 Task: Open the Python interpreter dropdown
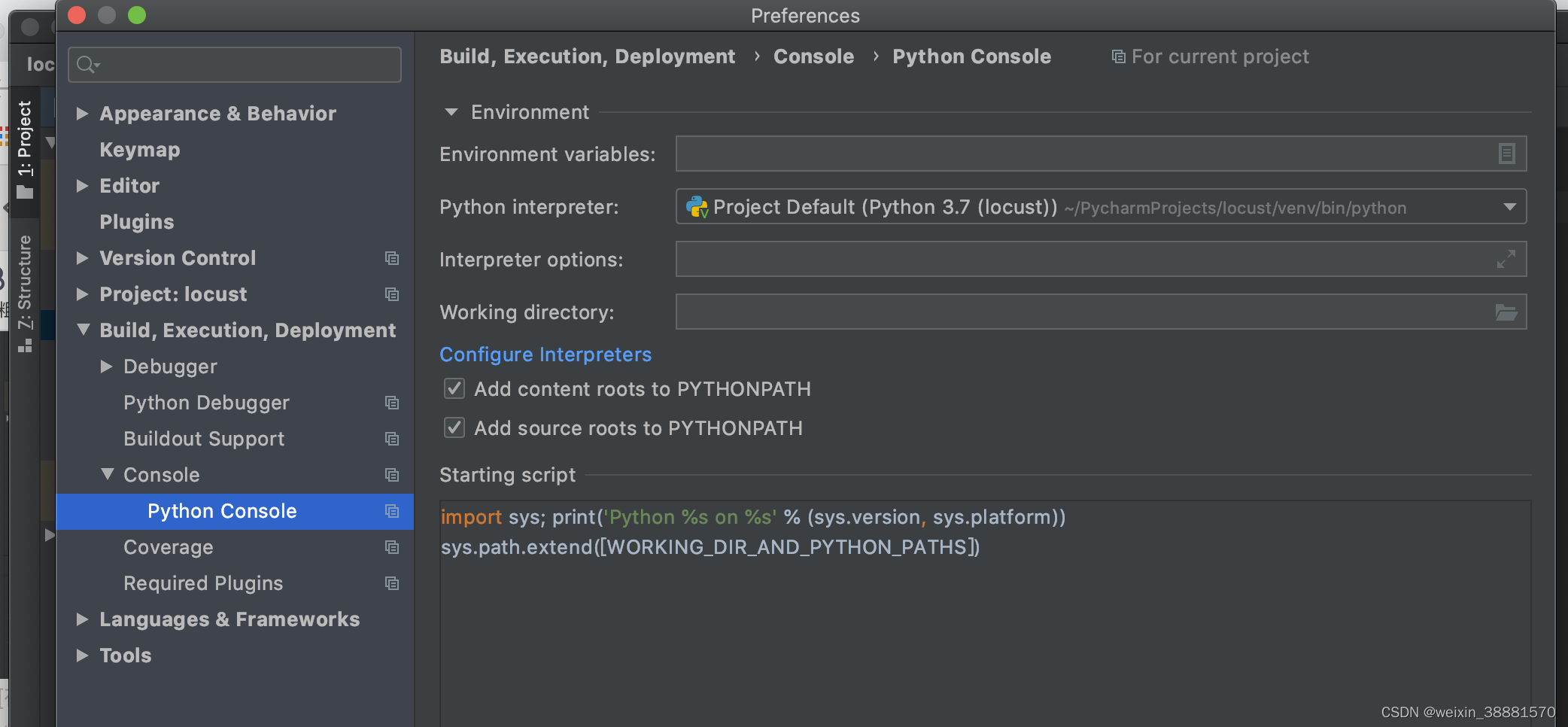point(1509,207)
